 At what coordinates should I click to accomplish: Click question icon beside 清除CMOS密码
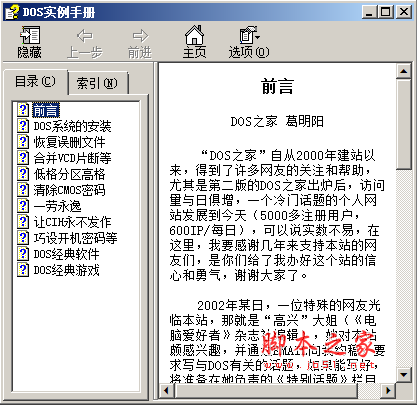(x=23, y=189)
